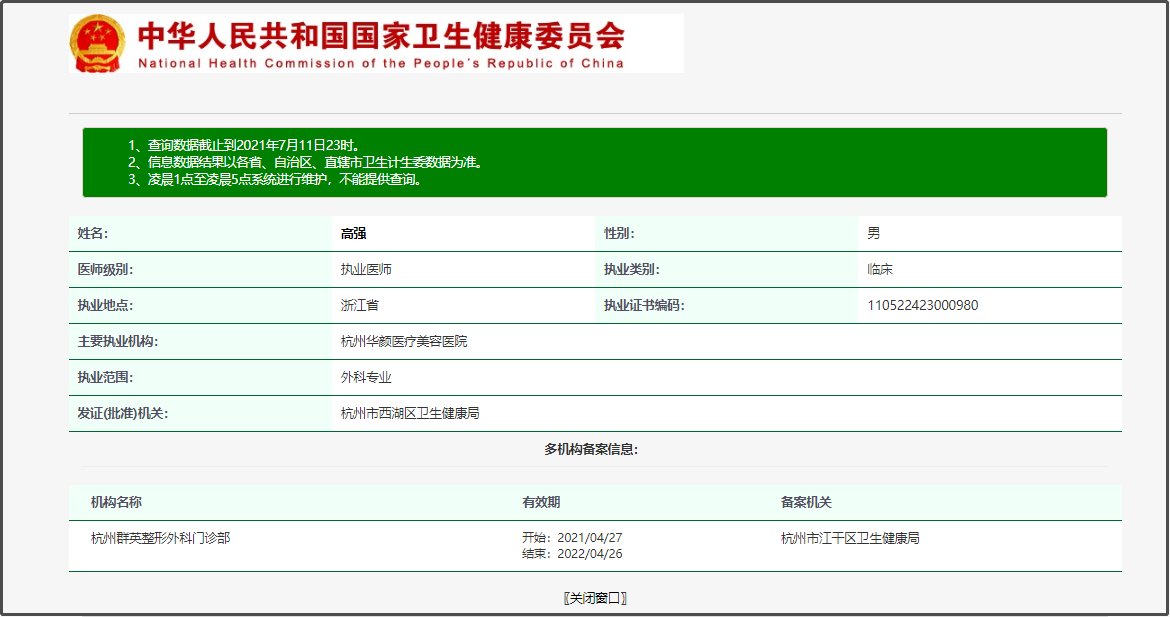This screenshot has height=617, width=1170.
Task: Select the name value 高强
Action: [x=354, y=234]
